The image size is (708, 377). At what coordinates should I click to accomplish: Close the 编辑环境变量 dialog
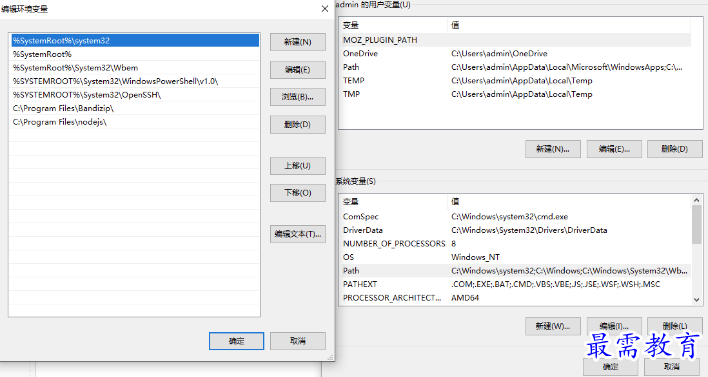click(325, 9)
